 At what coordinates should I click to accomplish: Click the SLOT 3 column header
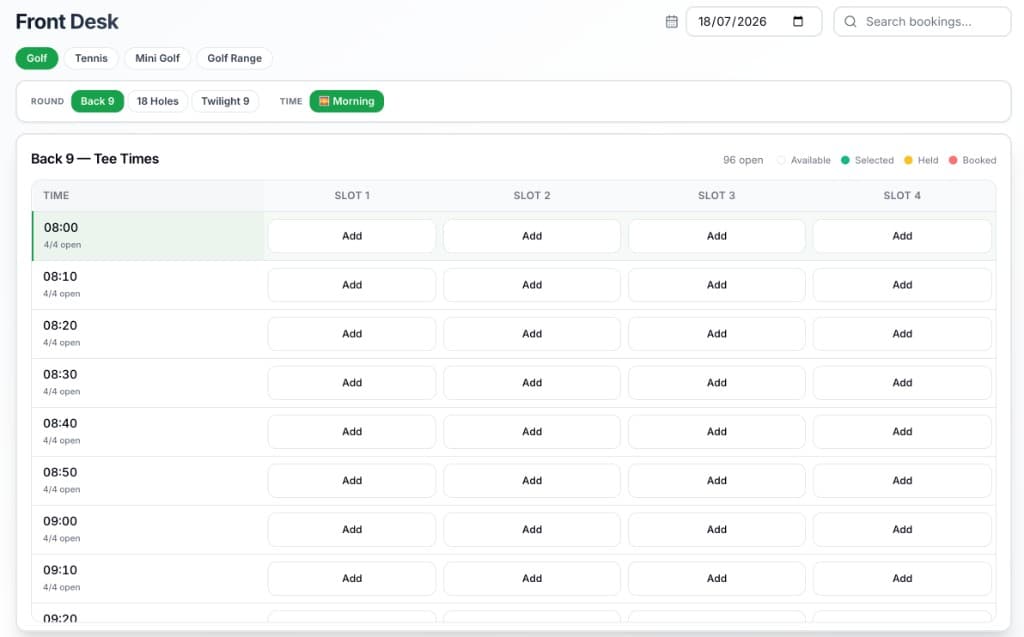click(716, 195)
